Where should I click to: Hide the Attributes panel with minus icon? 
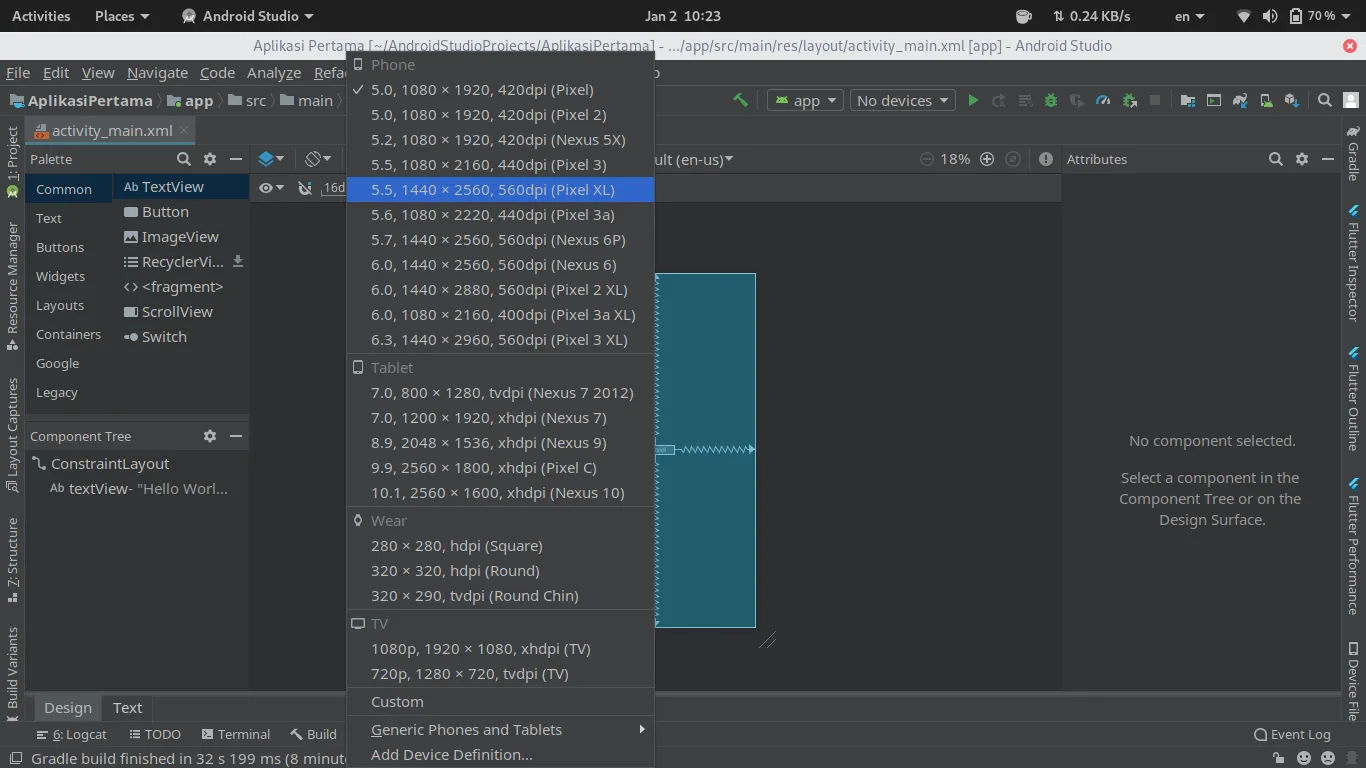tap(1328, 159)
